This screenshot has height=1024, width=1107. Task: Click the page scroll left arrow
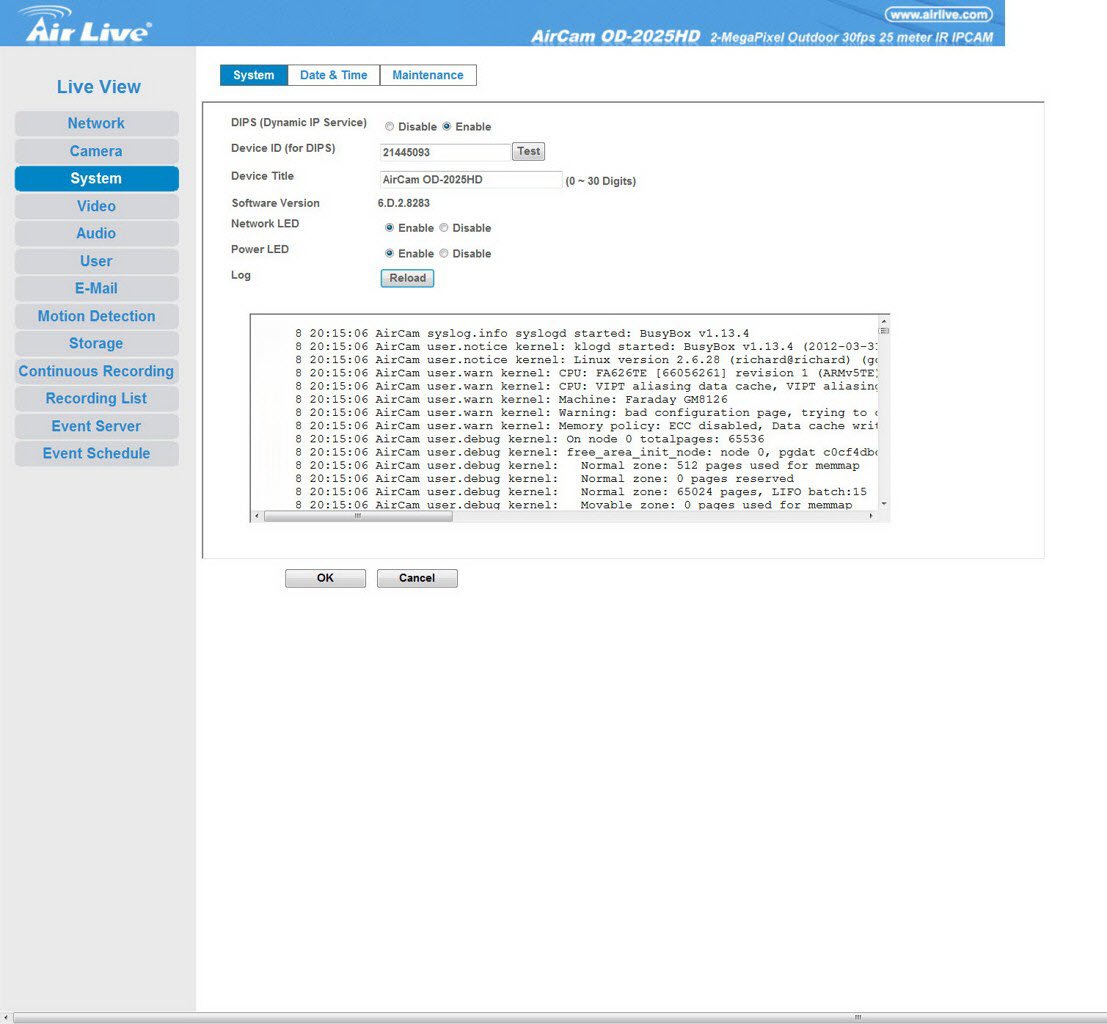pyautogui.click(x=6, y=1018)
